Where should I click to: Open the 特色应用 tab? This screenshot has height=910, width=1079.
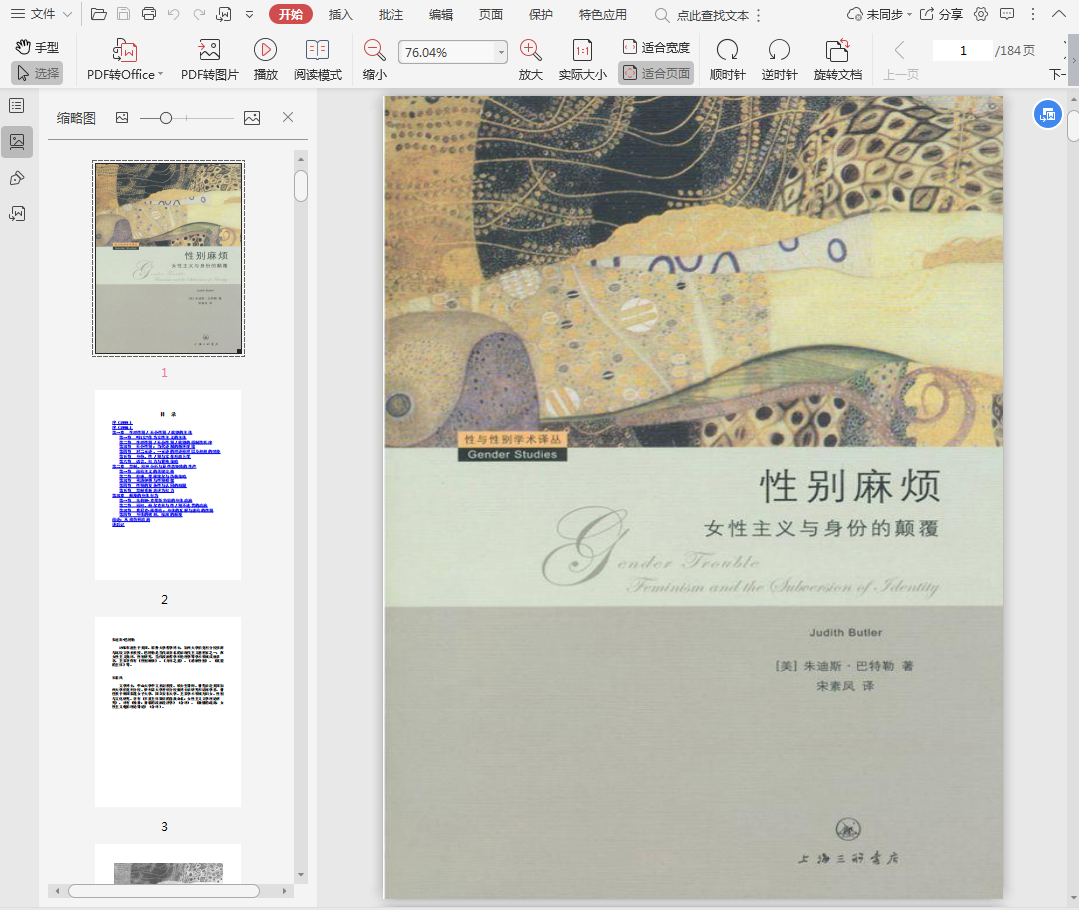[603, 14]
